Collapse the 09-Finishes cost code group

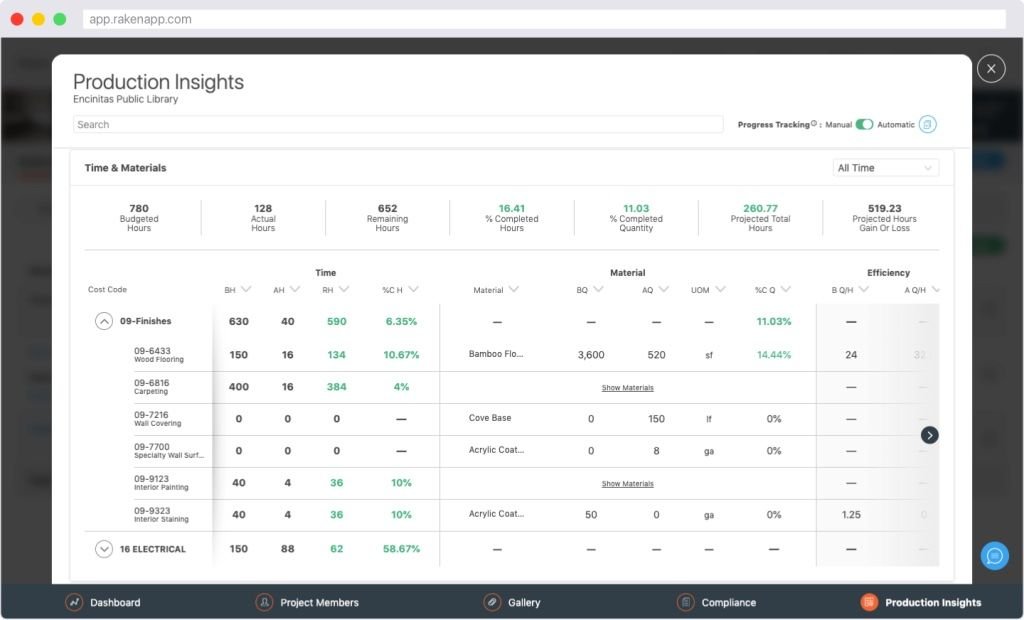tap(103, 321)
